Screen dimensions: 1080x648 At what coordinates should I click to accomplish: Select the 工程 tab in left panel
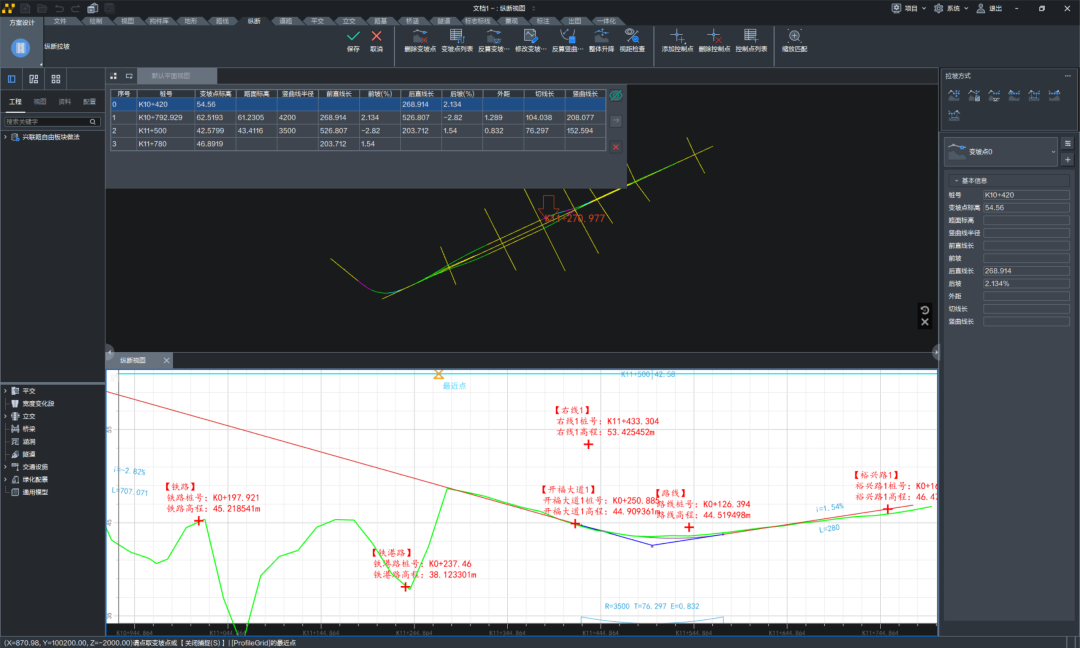15,101
